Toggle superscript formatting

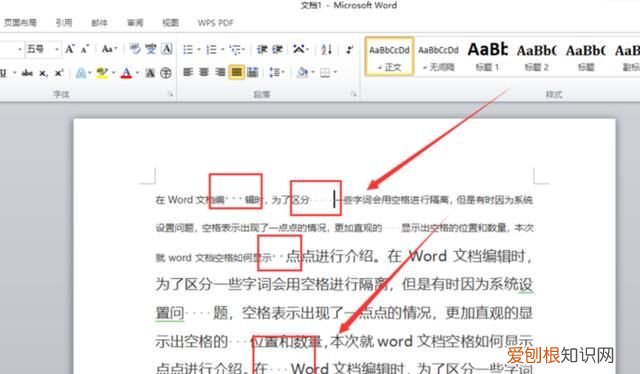pyautogui.click(x=59, y=73)
